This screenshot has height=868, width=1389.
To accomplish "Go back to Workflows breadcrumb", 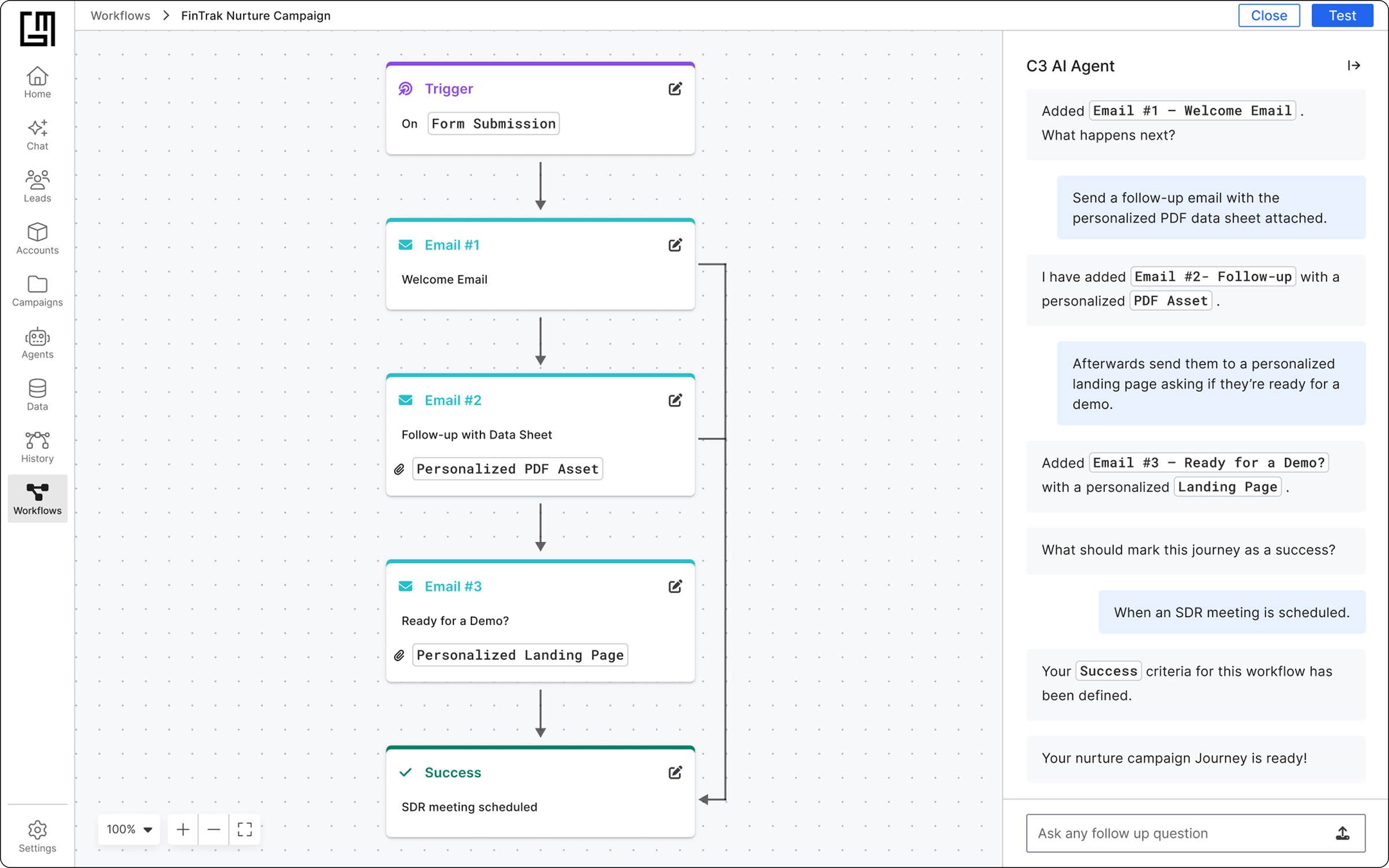I will [x=120, y=16].
